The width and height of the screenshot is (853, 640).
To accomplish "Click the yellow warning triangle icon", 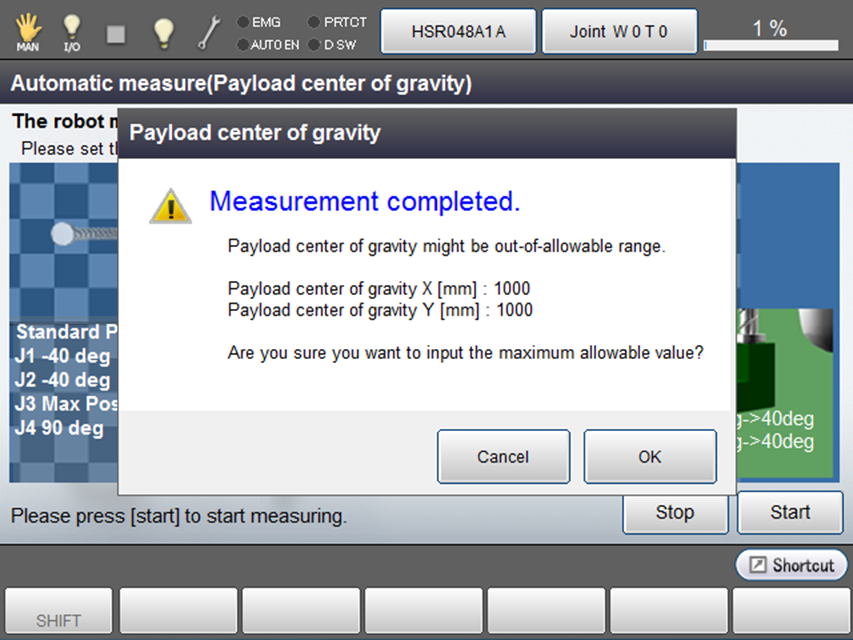I will coord(170,205).
